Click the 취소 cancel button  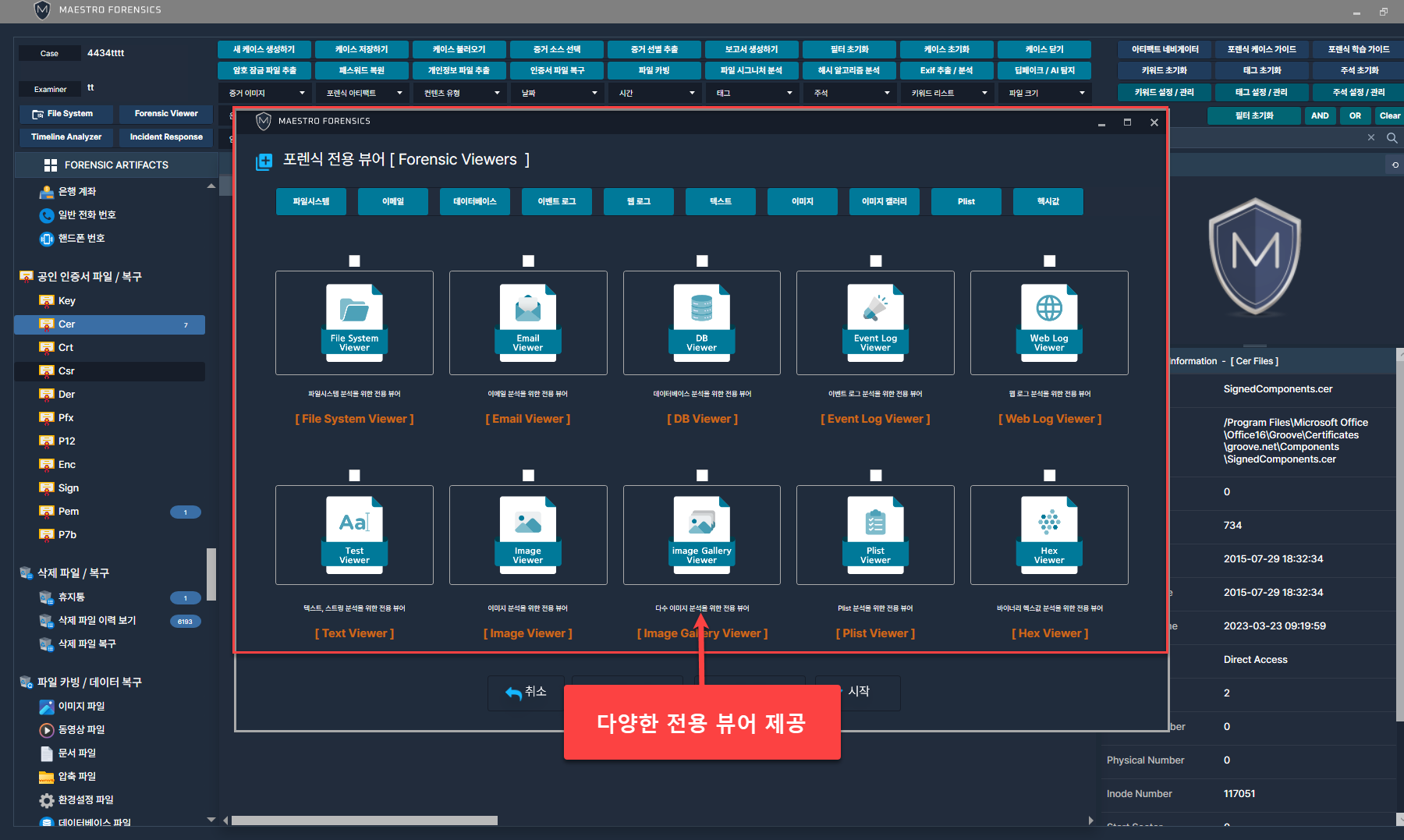click(526, 692)
